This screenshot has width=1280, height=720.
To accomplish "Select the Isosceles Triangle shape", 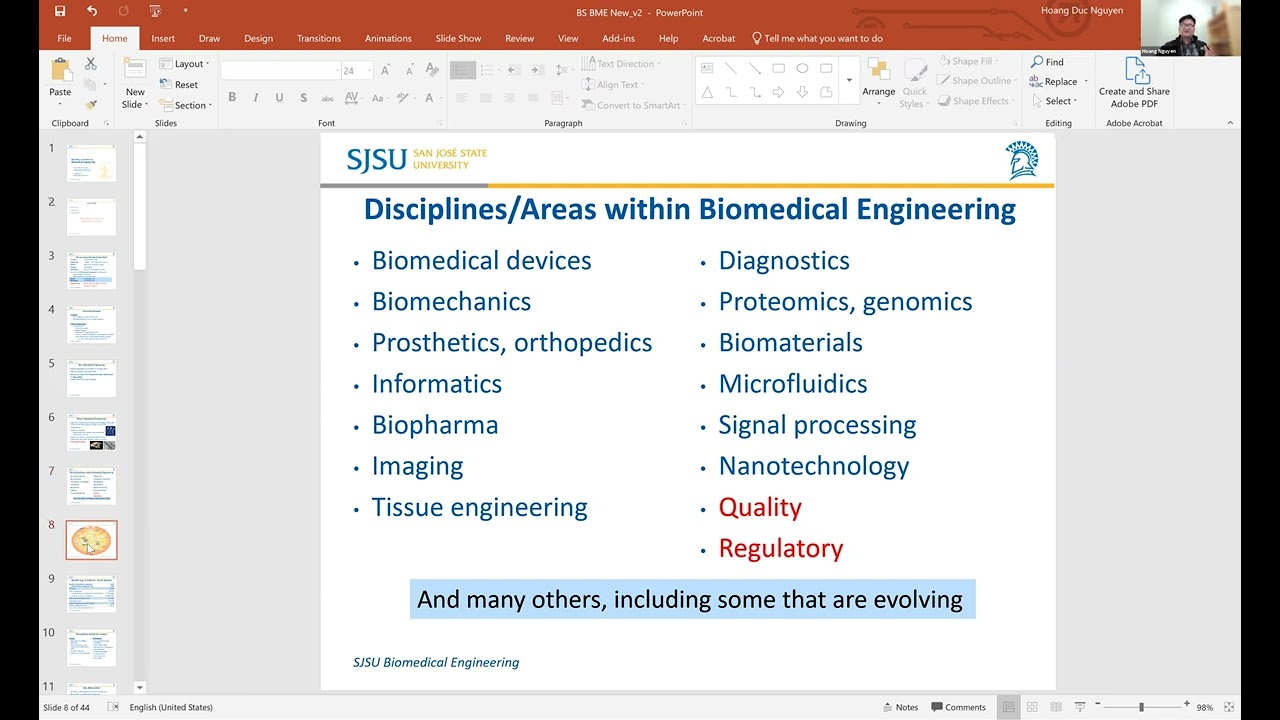I will click(x=707, y=92).
